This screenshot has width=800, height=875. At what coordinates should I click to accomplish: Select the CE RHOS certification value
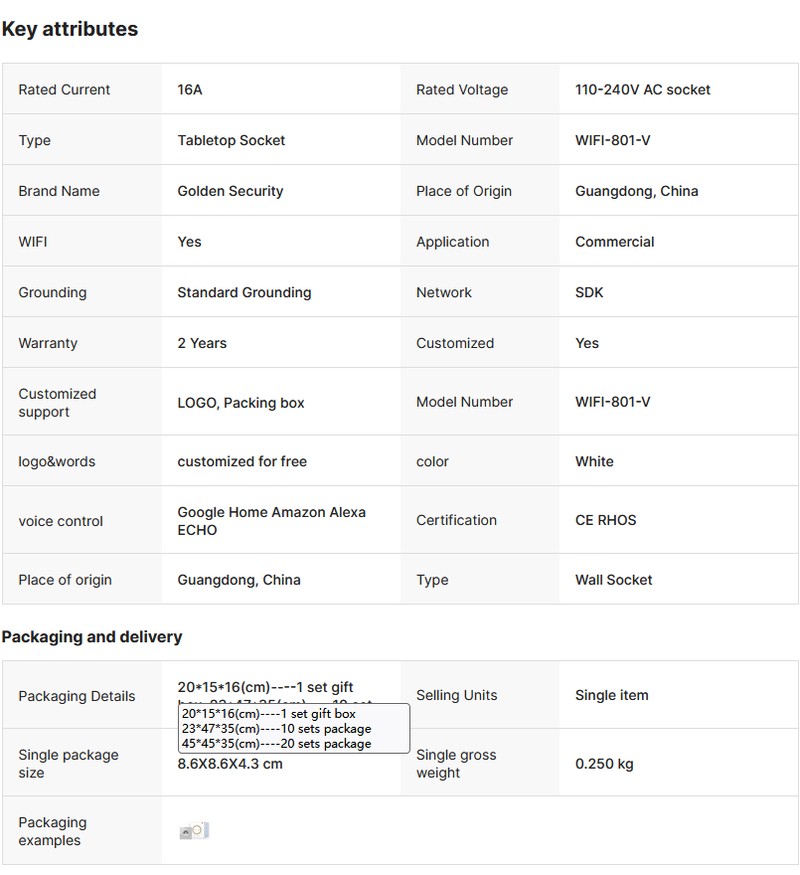[x=605, y=520]
